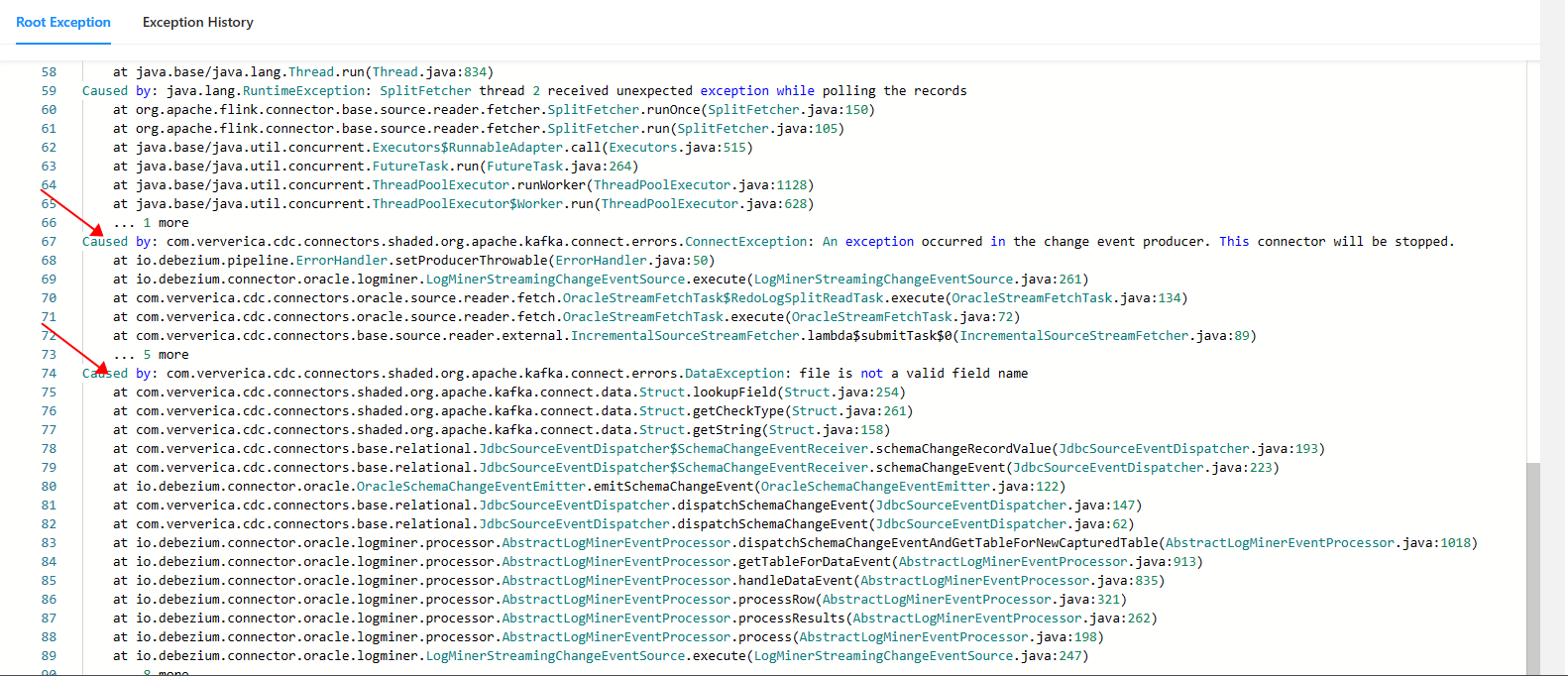The width and height of the screenshot is (1568, 676).
Task: Click 'file is not a valid field name' message
Action: tap(913, 373)
